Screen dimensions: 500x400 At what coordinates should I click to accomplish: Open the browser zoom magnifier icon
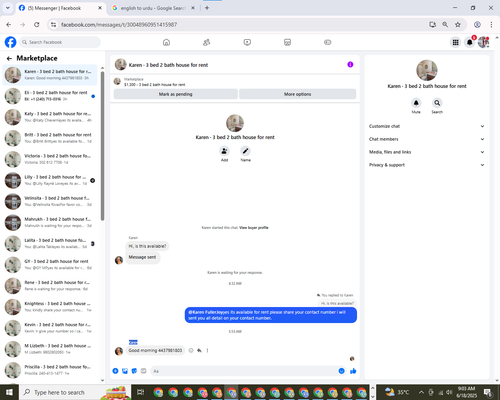point(445,25)
